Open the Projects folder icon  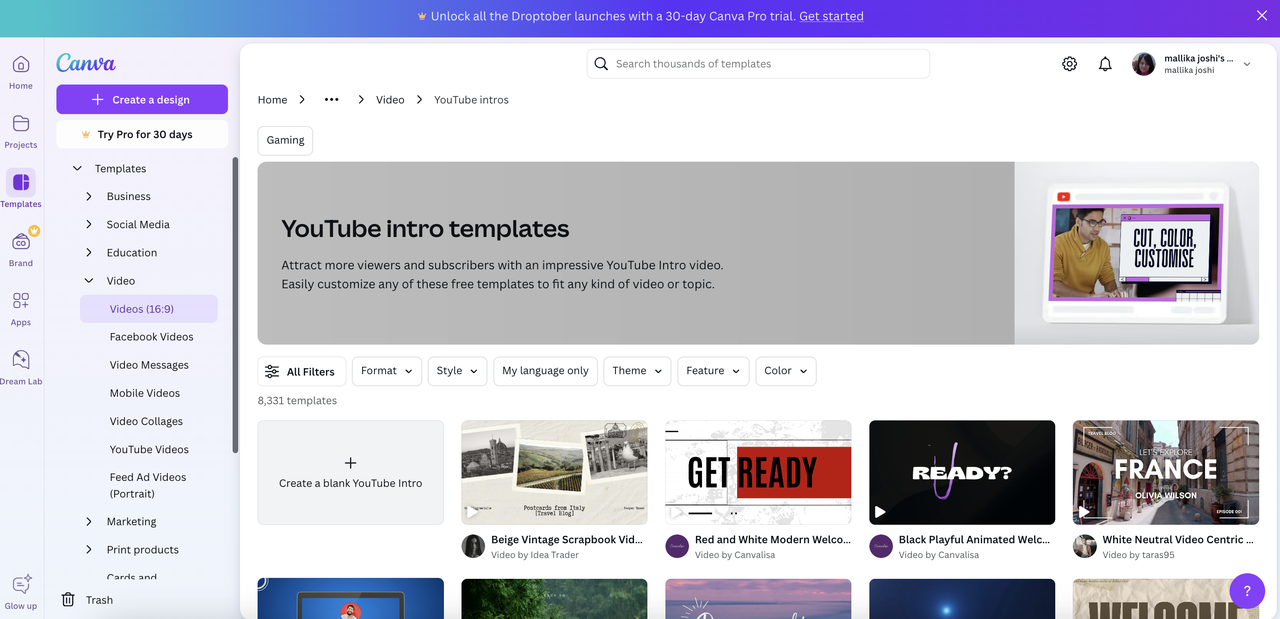point(21,124)
